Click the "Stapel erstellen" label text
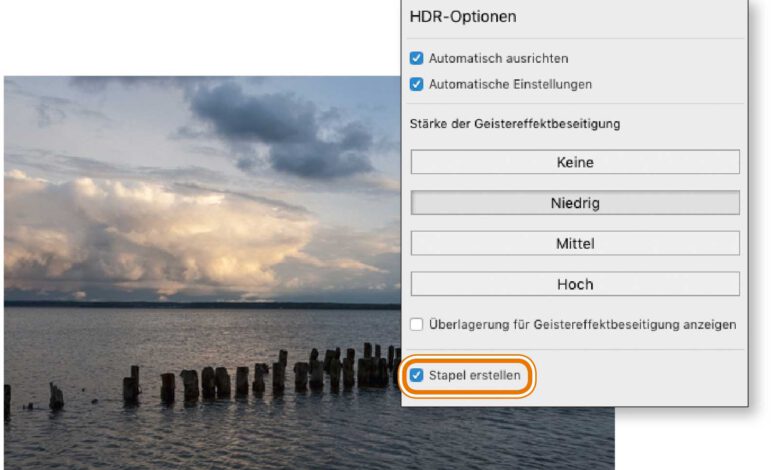The height and width of the screenshot is (470, 780). click(474, 376)
